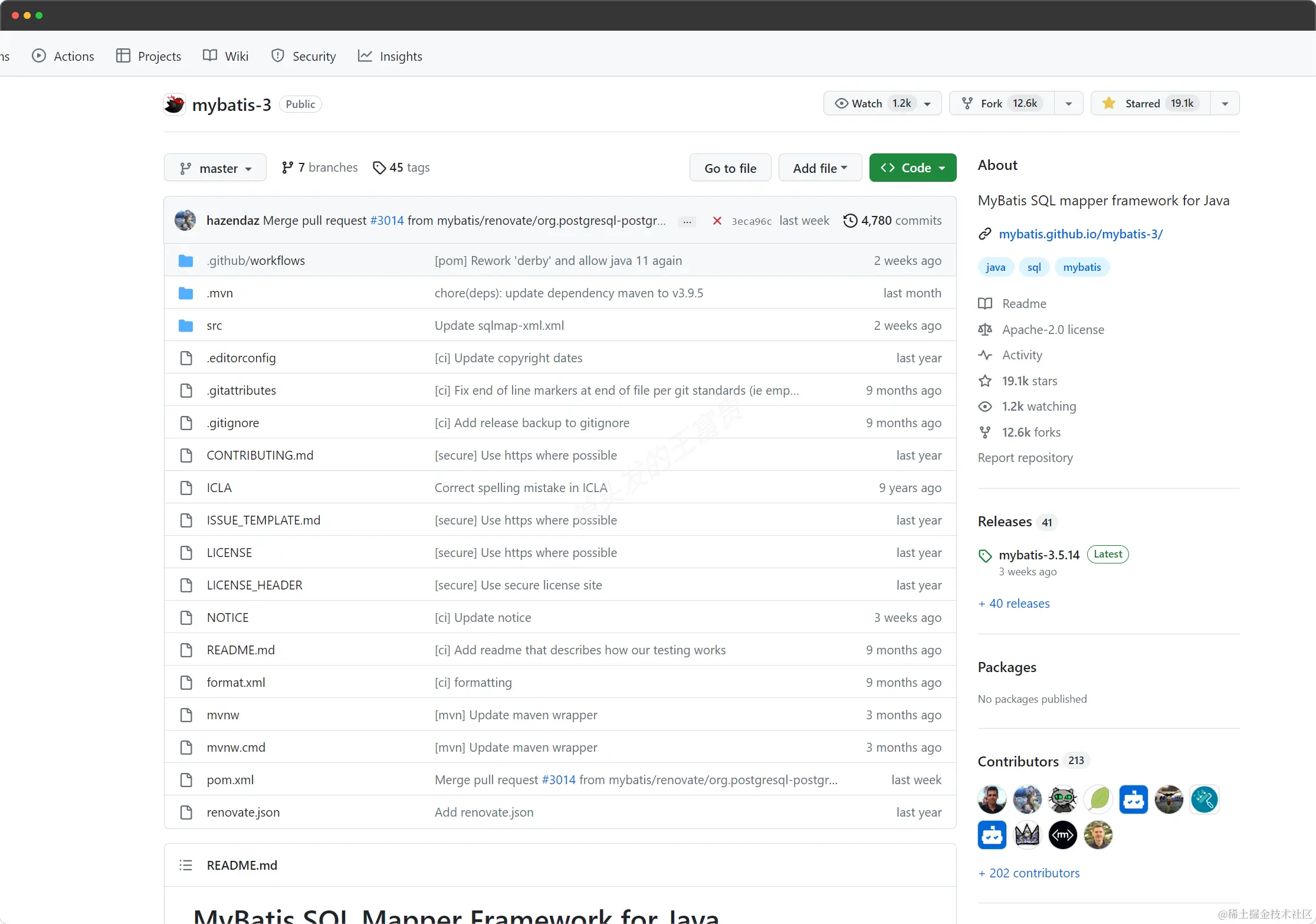Click the red failed-build X status icon
Screen dimensions: 1316x924
coord(717,221)
